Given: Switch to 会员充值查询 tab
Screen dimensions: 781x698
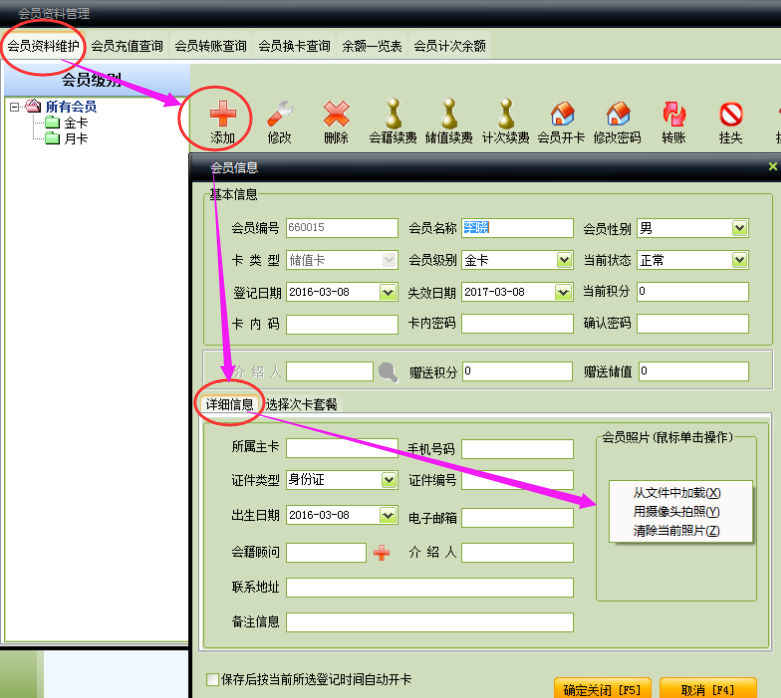Looking at the screenshot, I should pos(127,46).
